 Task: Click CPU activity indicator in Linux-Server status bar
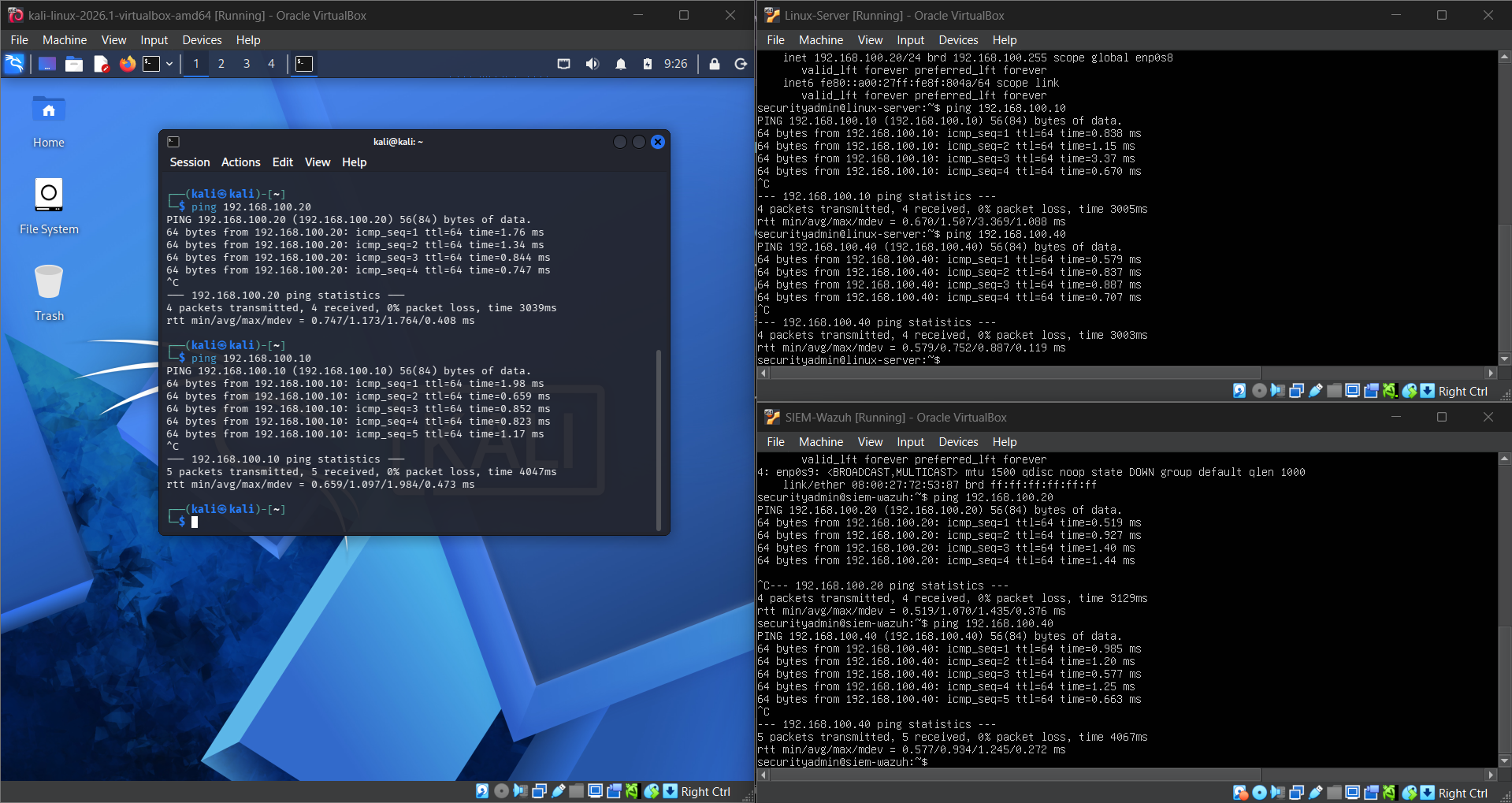click(x=1390, y=391)
